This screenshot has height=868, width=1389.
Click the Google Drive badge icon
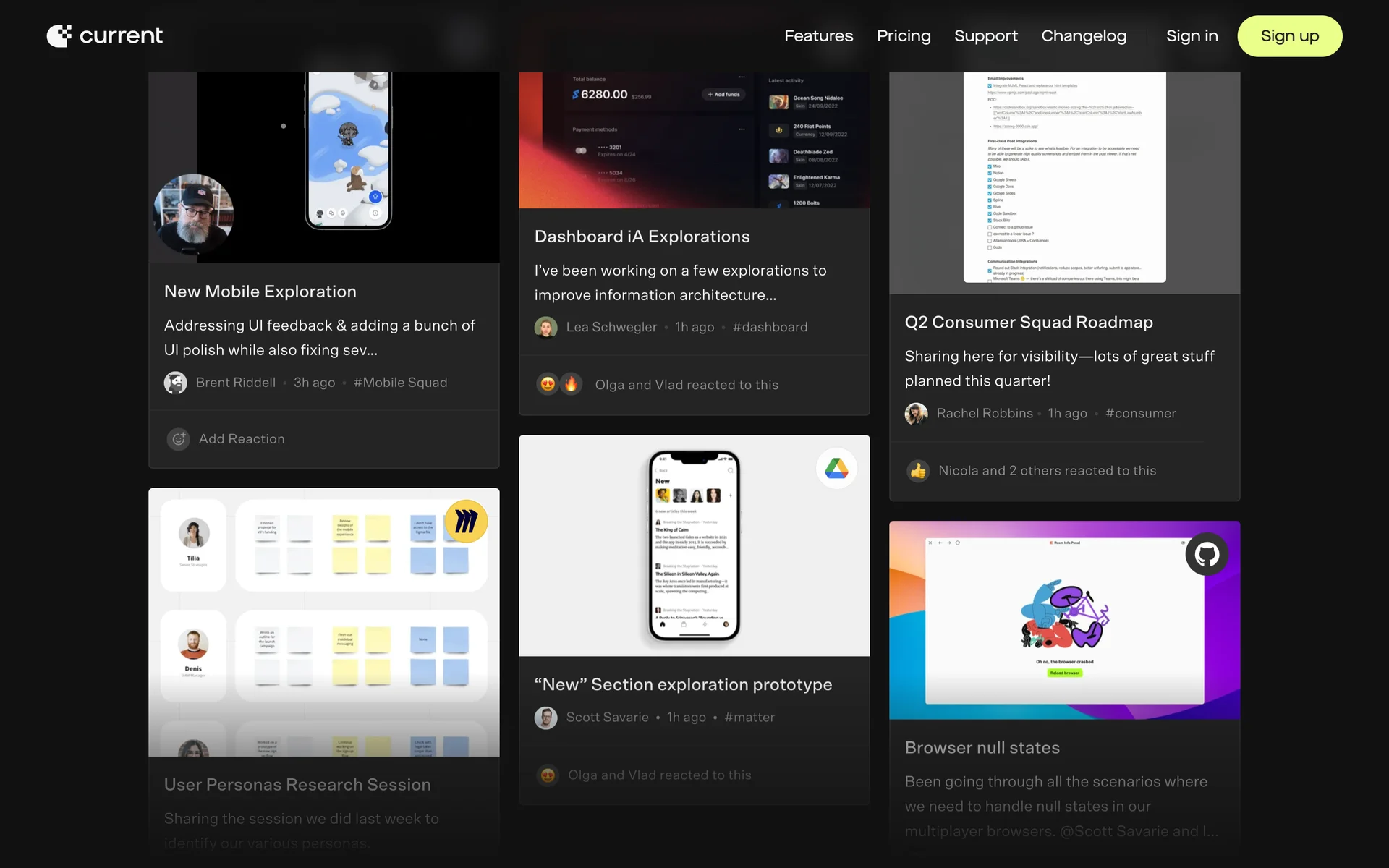(x=836, y=469)
